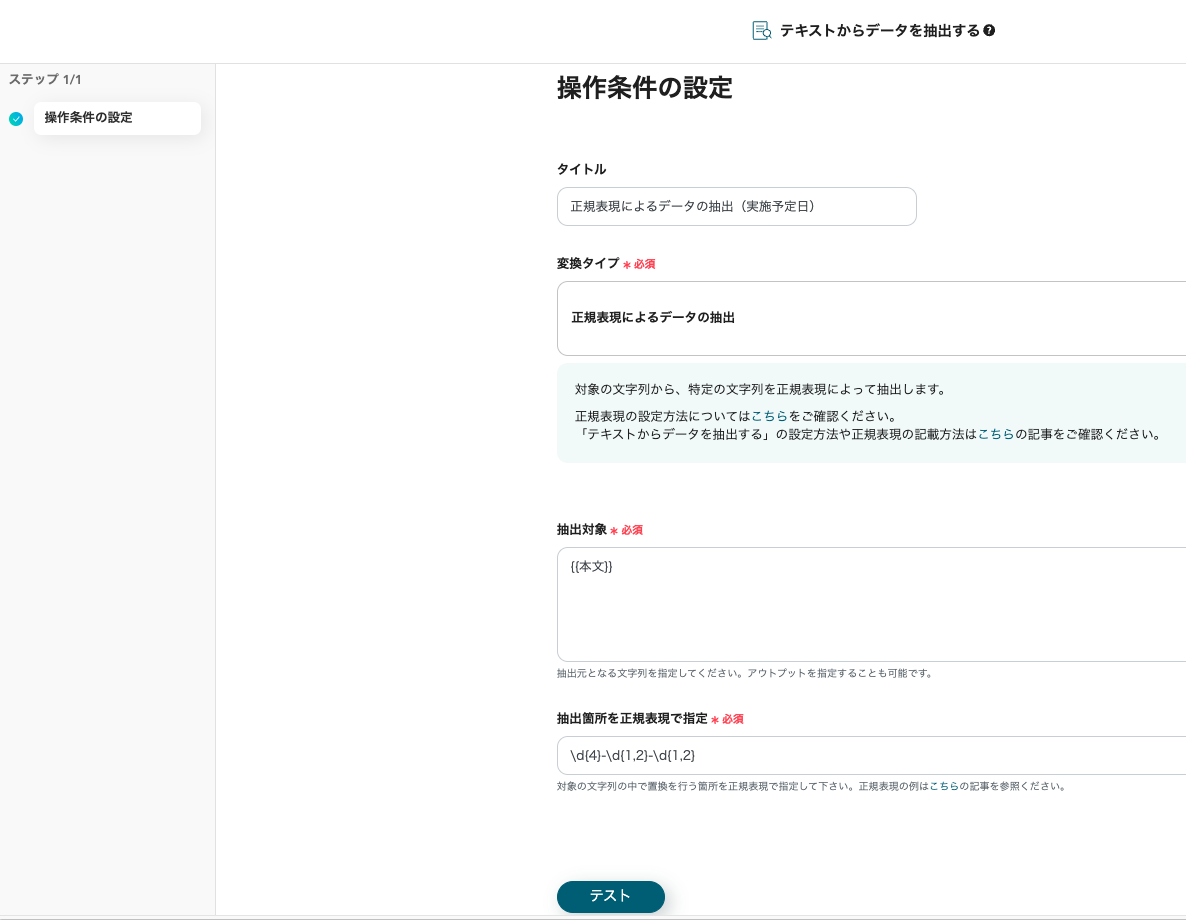The image size is (1186, 920).
Task: Open こちら link for the article on notation
Action: 995,435
